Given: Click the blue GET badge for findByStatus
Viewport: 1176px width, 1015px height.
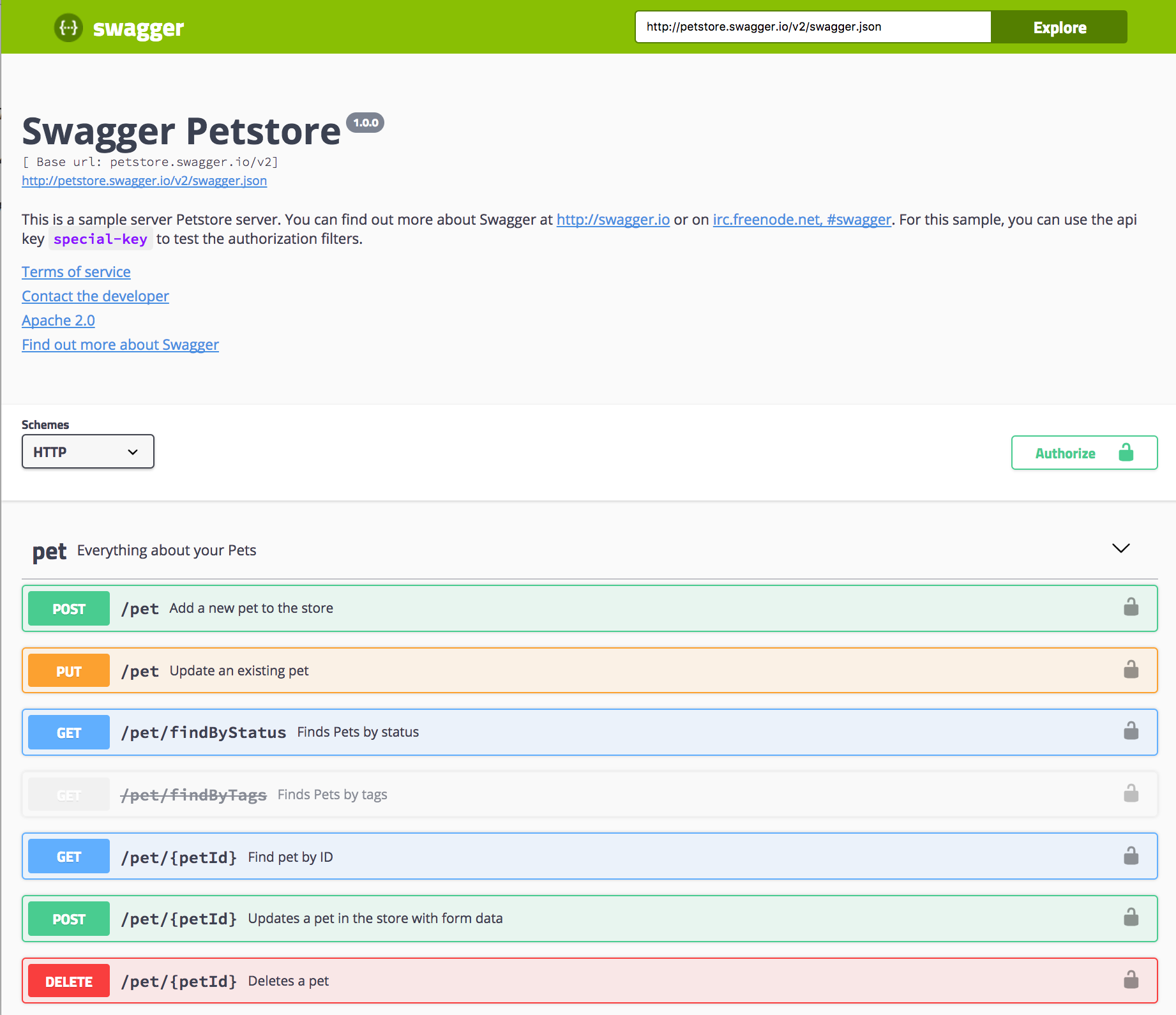Looking at the screenshot, I should 69,732.
